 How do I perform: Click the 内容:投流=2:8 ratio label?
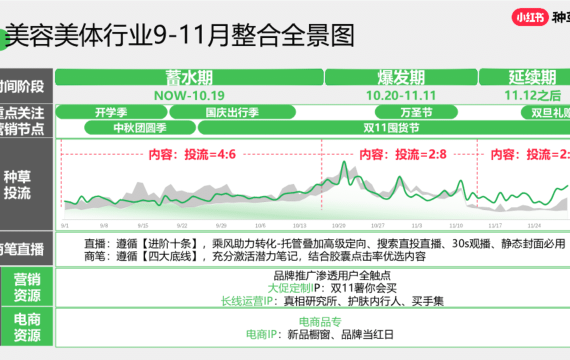pyautogui.click(x=403, y=155)
